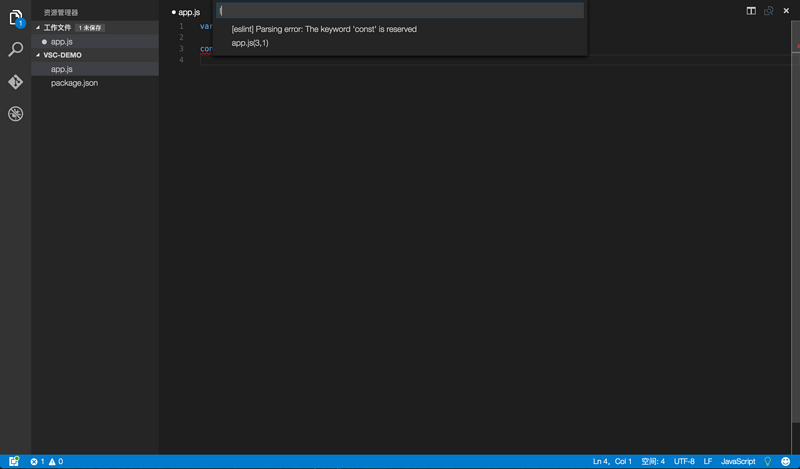
Task: Click line number 1 in gutter
Action: click(x=181, y=26)
